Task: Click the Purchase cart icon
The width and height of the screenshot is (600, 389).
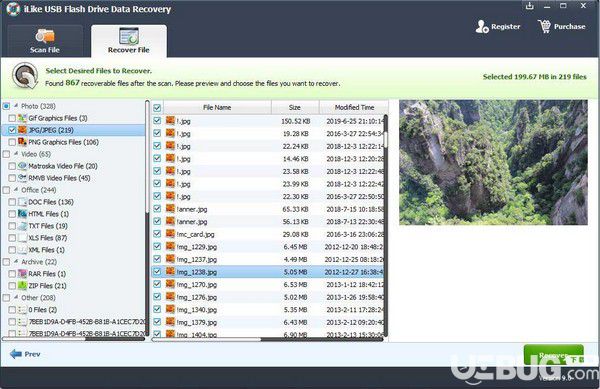Action: tap(545, 26)
